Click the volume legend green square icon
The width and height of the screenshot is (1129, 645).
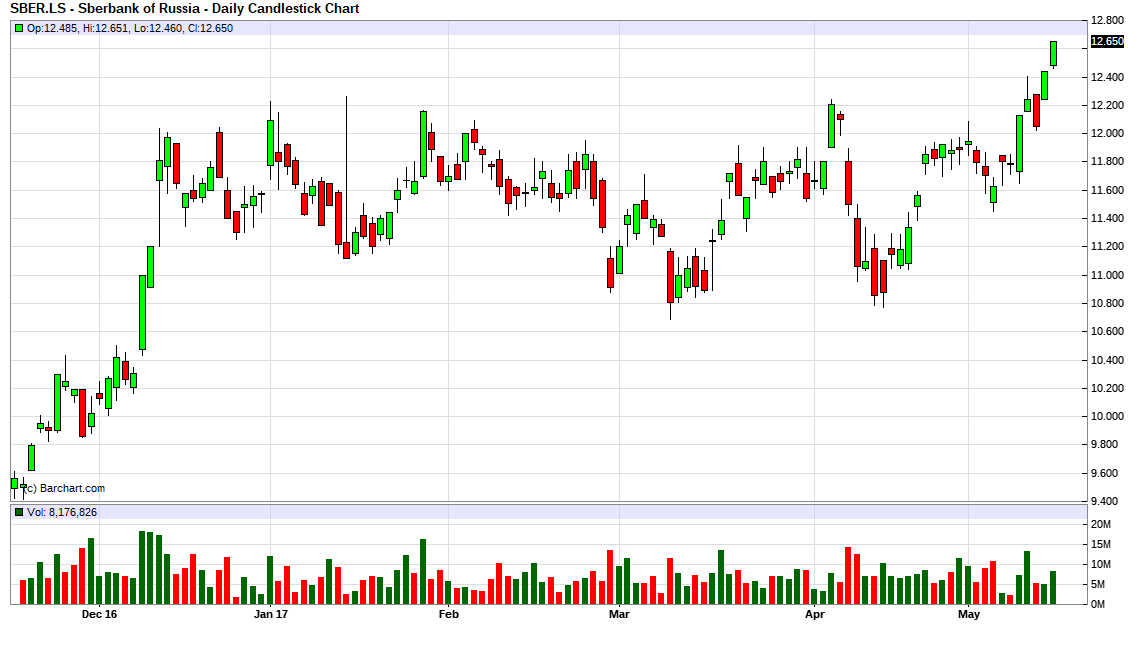coord(19,513)
